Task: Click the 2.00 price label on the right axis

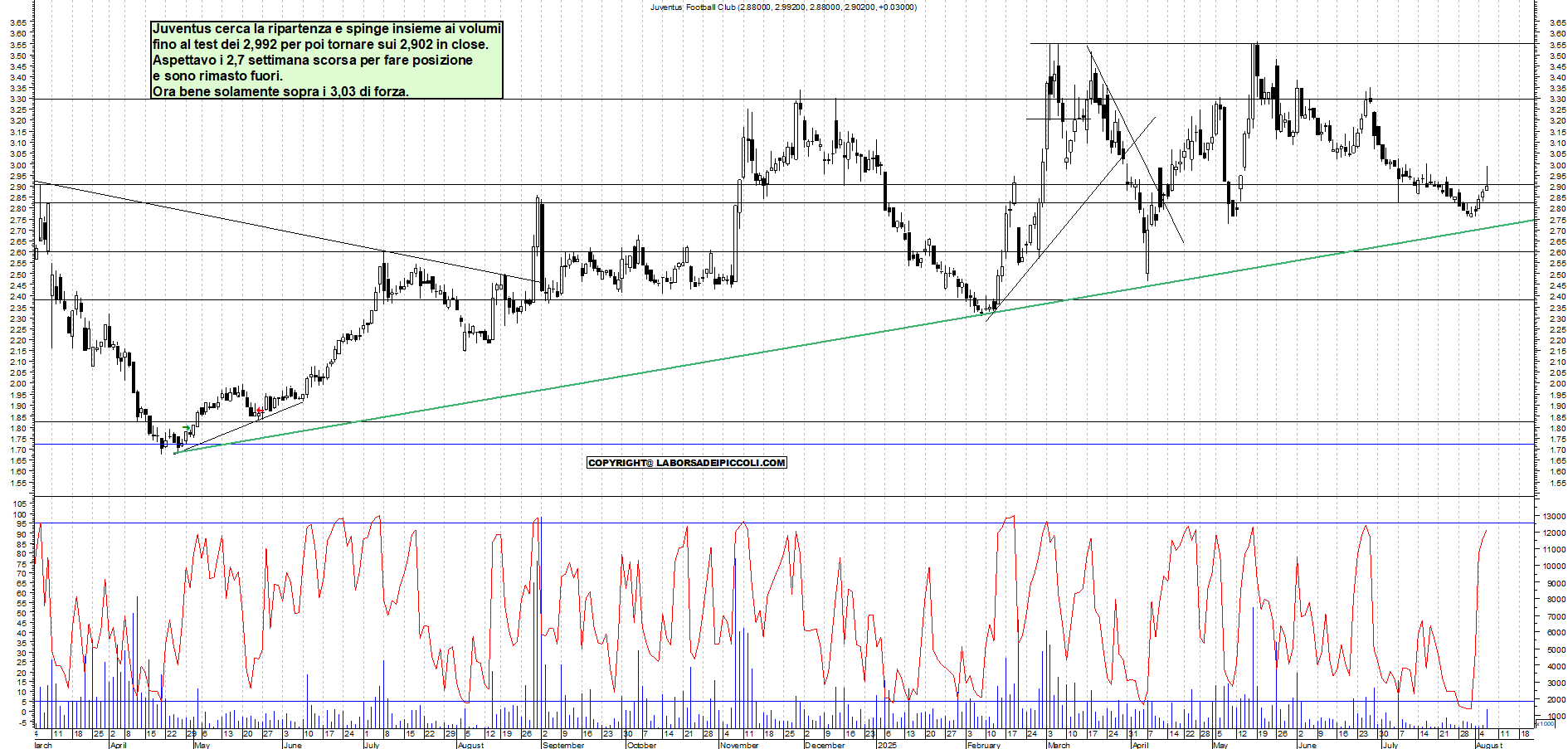Action: (x=1556, y=384)
